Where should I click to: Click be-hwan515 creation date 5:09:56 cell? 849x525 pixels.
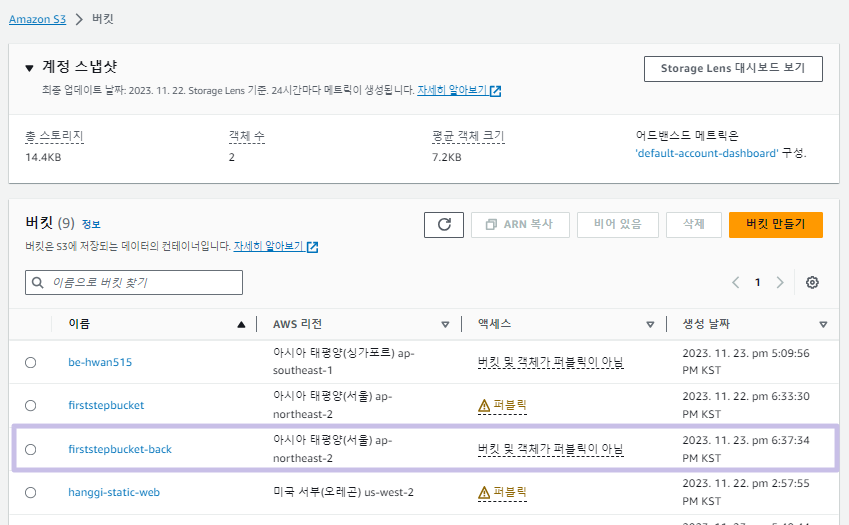tap(746, 362)
